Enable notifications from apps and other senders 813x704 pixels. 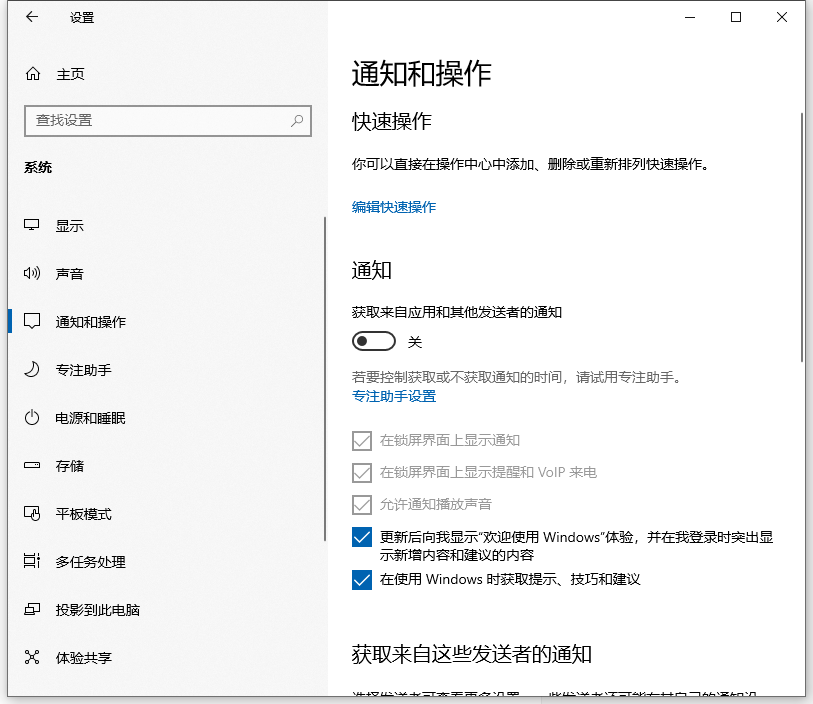[x=373, y=341]
